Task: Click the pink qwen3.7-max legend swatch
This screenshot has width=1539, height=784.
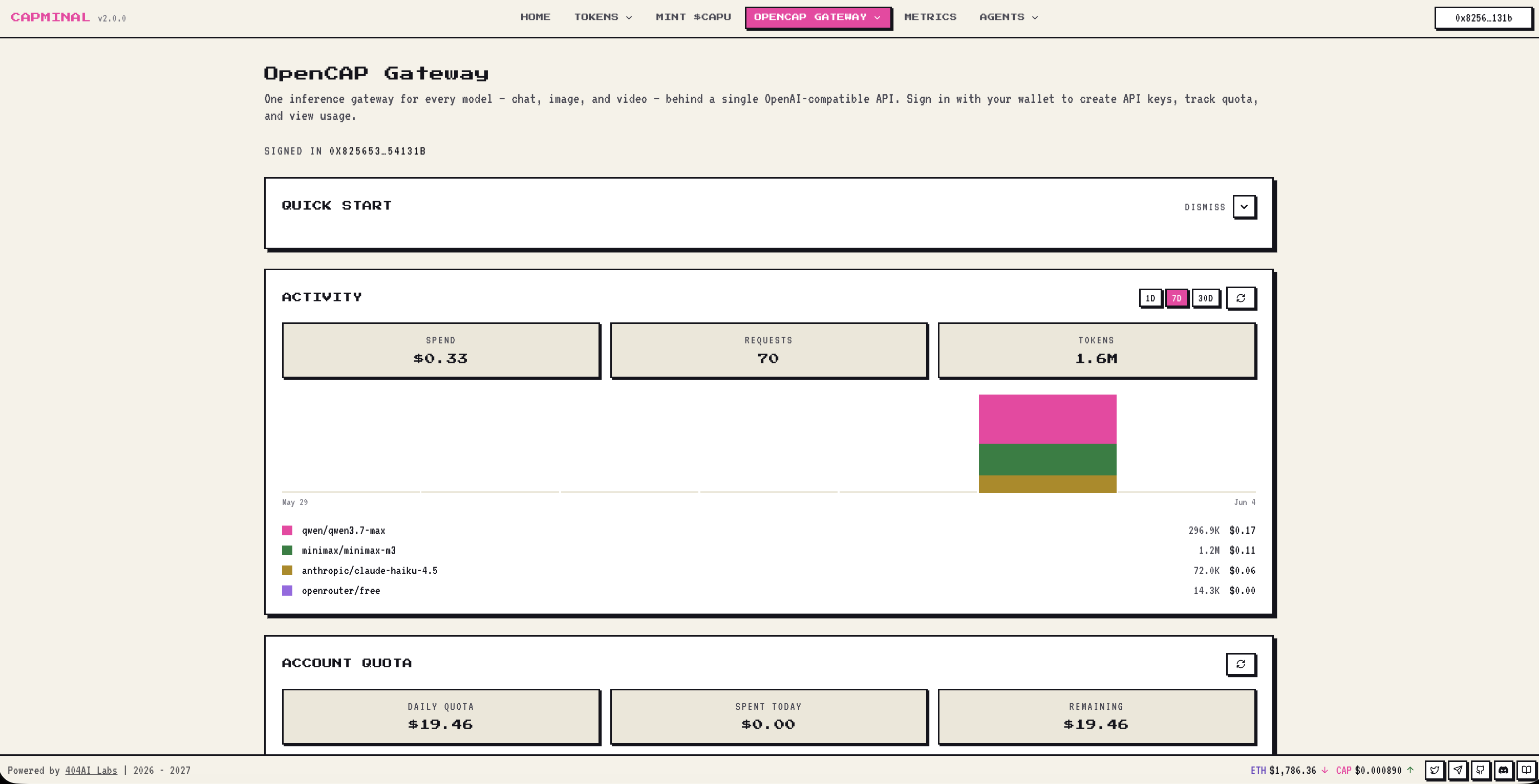Action: pyautogui.click(x=287, y=530)
